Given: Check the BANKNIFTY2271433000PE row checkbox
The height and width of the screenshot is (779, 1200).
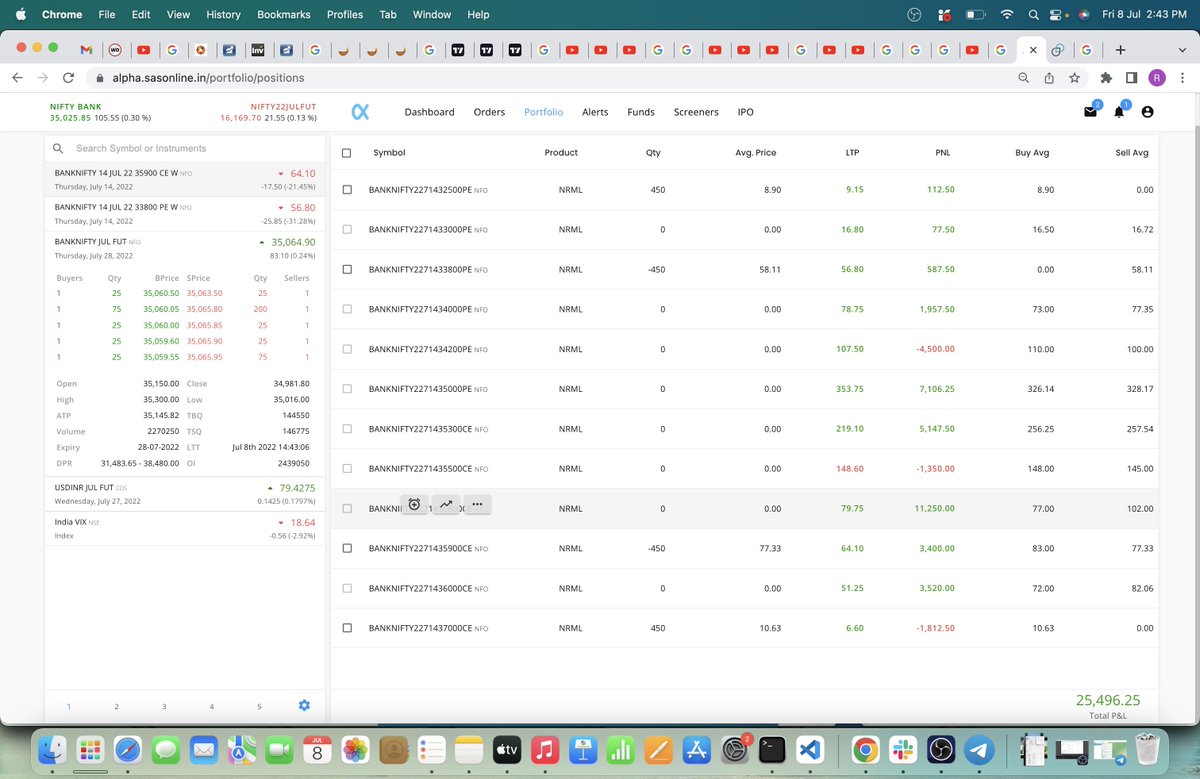Looking at the screenshot, I should [x=347, y=229].
